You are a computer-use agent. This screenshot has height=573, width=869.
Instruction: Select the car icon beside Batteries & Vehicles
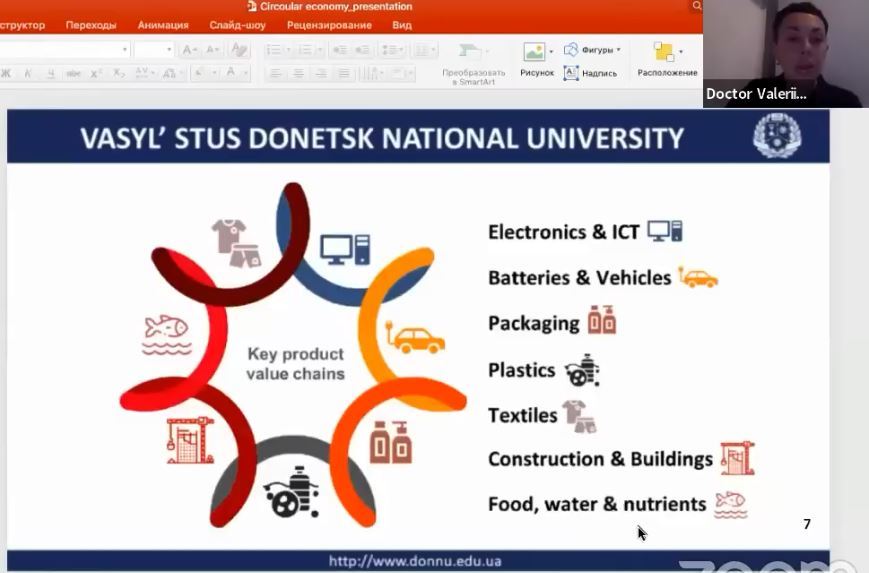coord(698,277)
